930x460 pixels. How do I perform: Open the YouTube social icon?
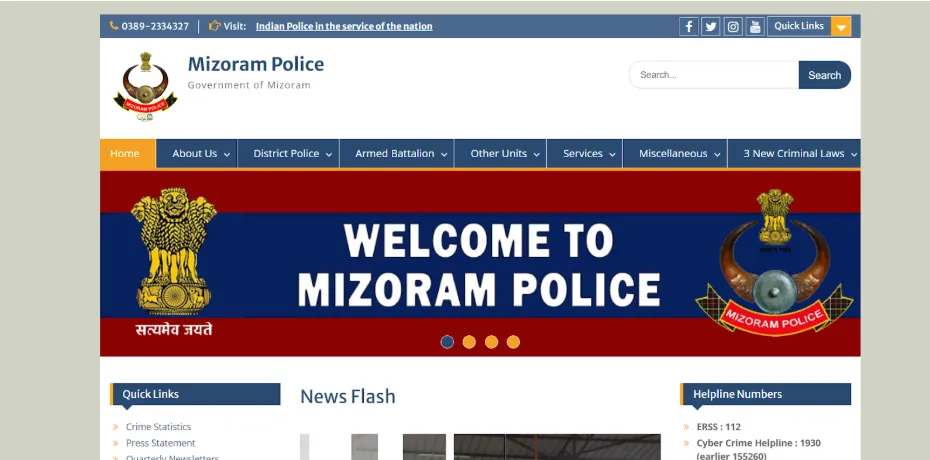click(755, 27)
